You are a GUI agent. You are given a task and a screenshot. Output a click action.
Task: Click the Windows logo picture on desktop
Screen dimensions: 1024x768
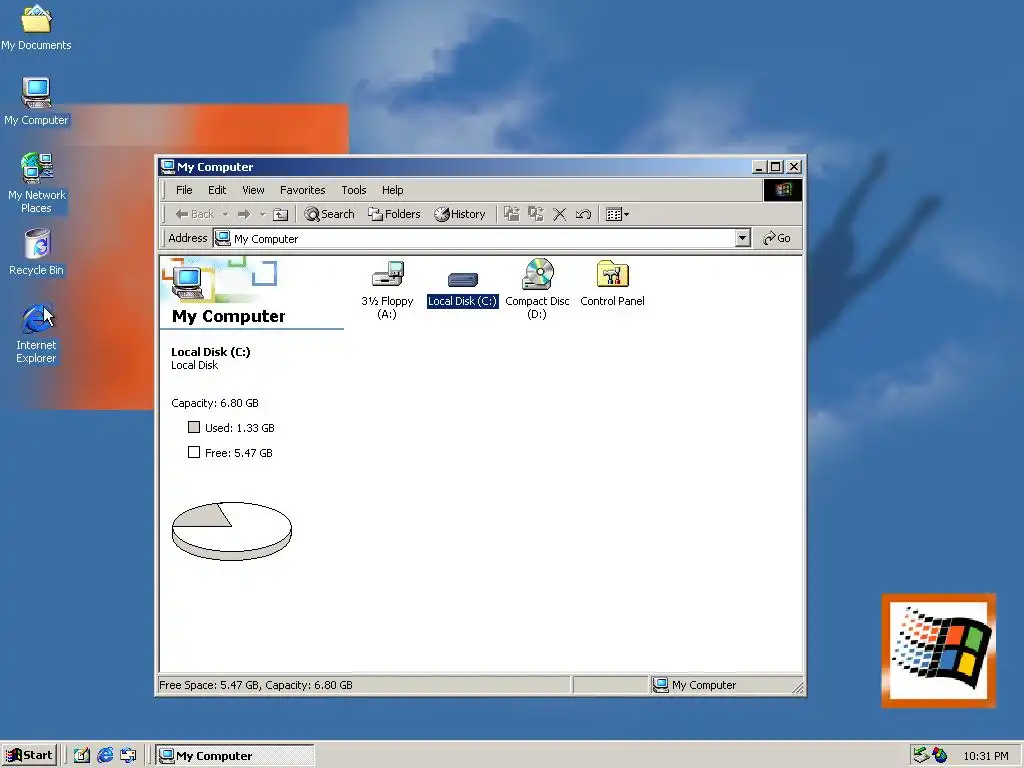point(938,650)
